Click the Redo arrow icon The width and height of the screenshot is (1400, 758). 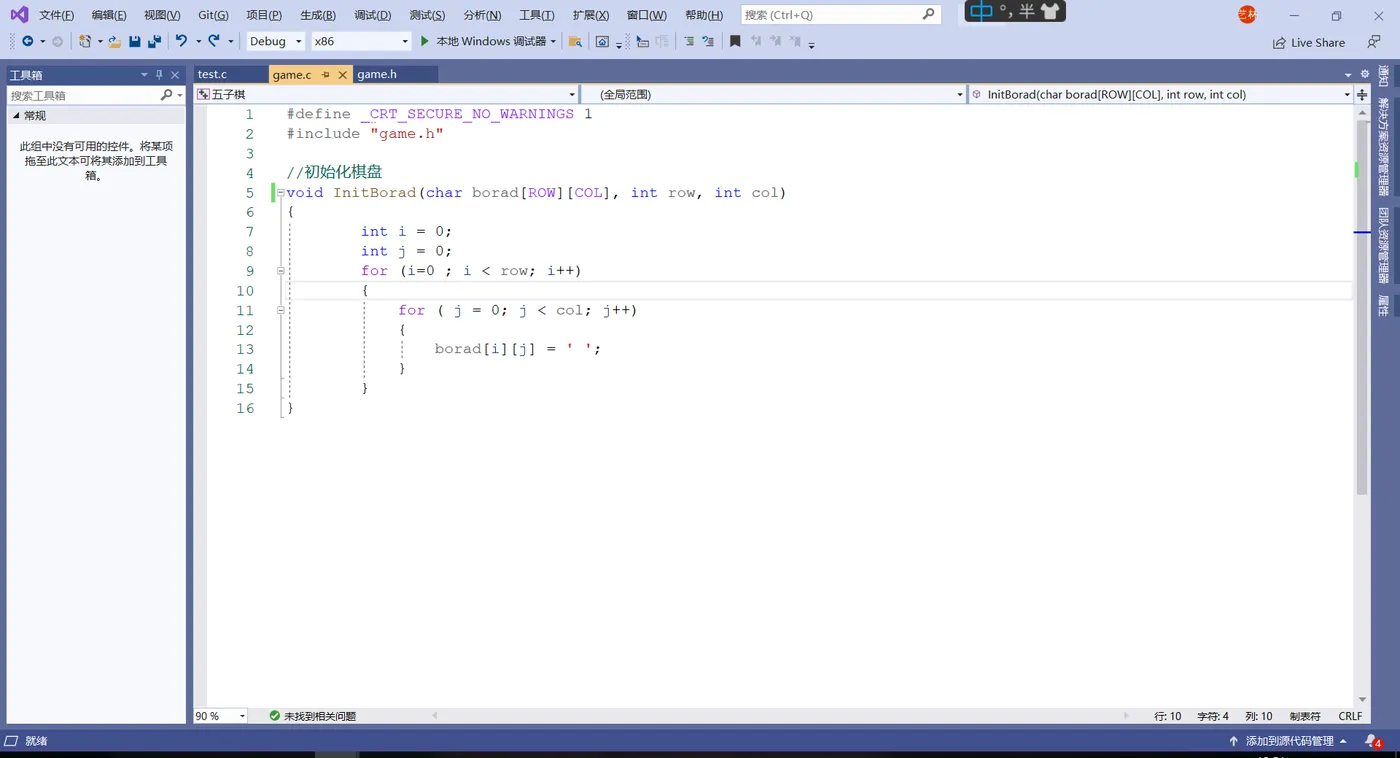click(x=214, y=41)
